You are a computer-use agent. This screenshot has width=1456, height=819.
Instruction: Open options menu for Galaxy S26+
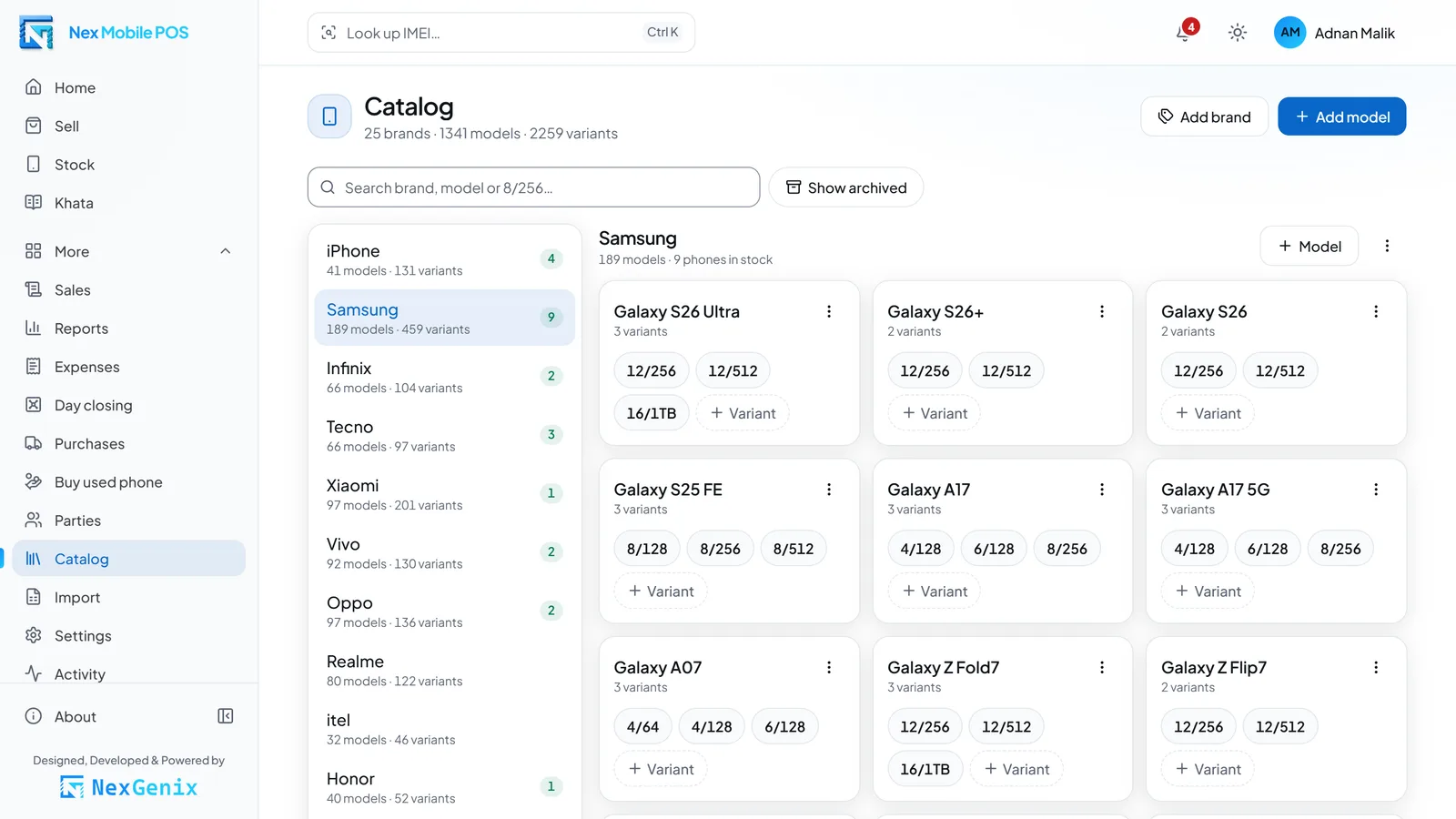click(x=1102, y=311)
